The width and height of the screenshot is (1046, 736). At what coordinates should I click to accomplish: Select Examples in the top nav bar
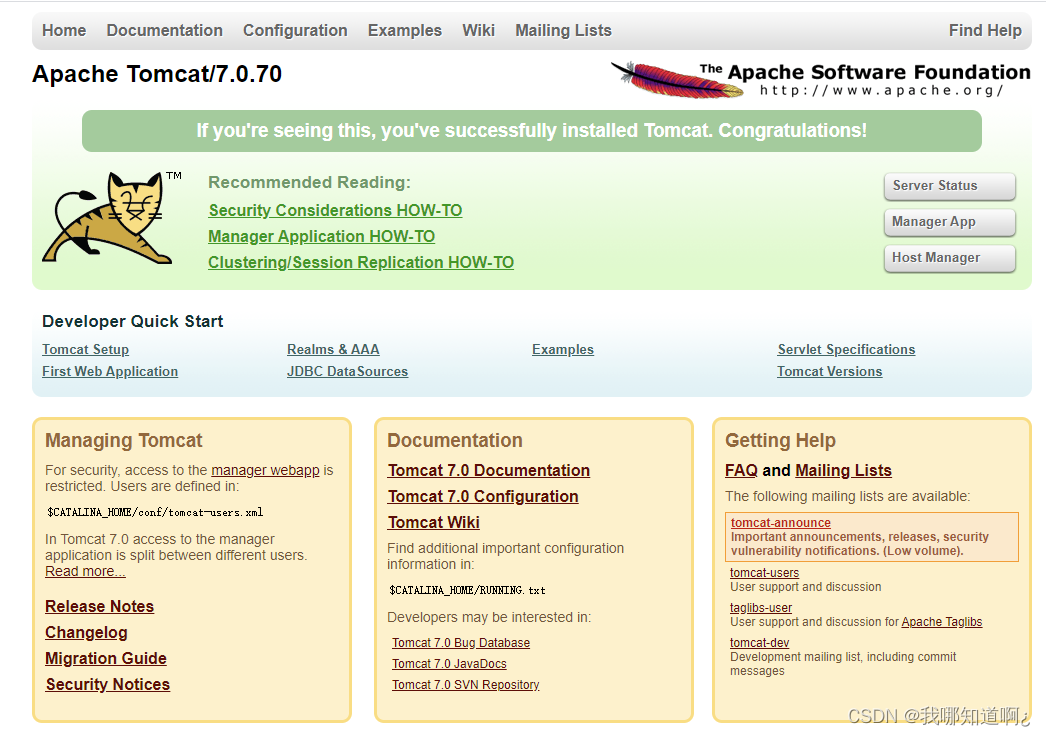[404, 31]
